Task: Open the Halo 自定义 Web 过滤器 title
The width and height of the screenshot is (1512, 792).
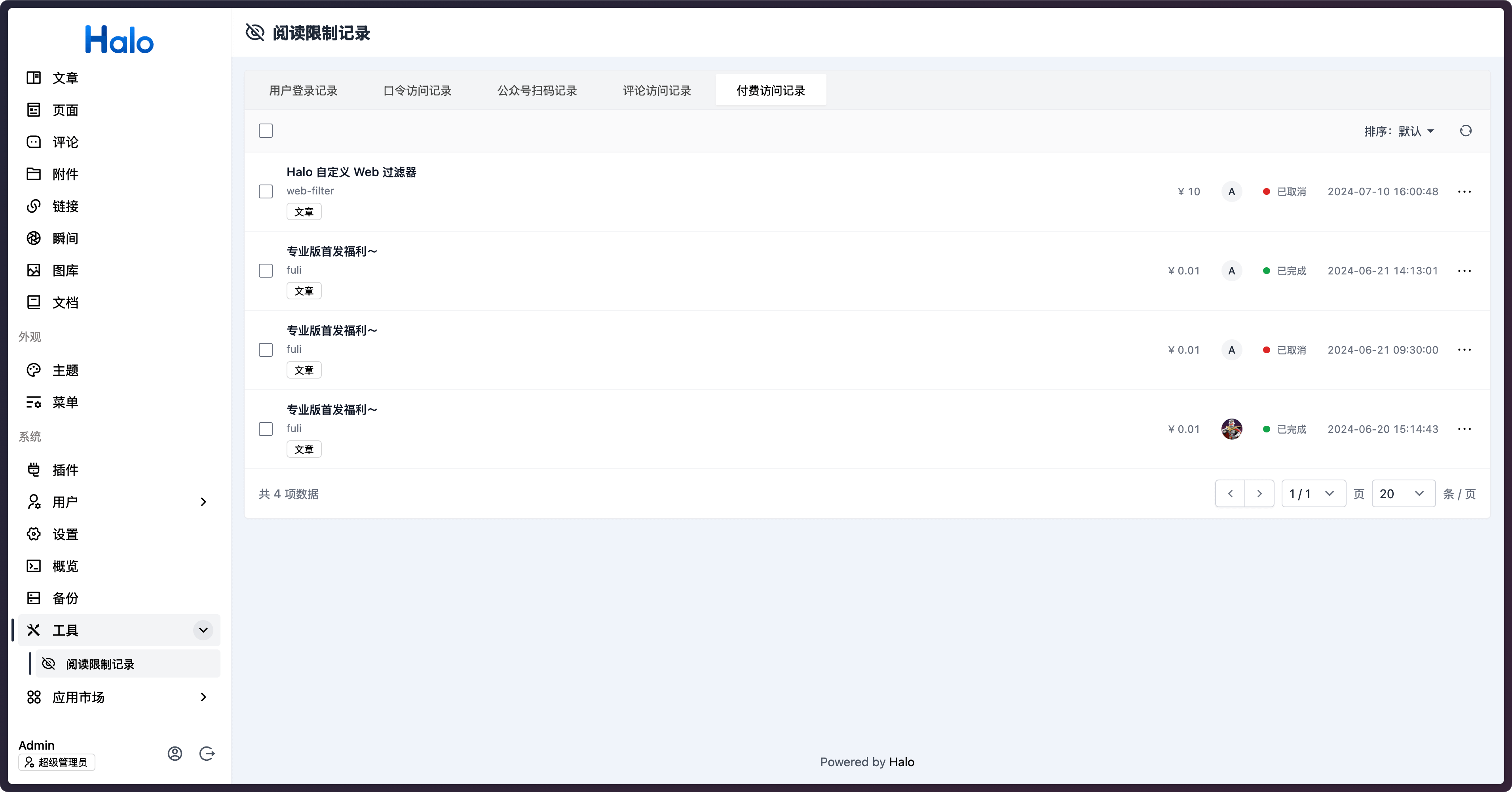Action: (351, 172)
